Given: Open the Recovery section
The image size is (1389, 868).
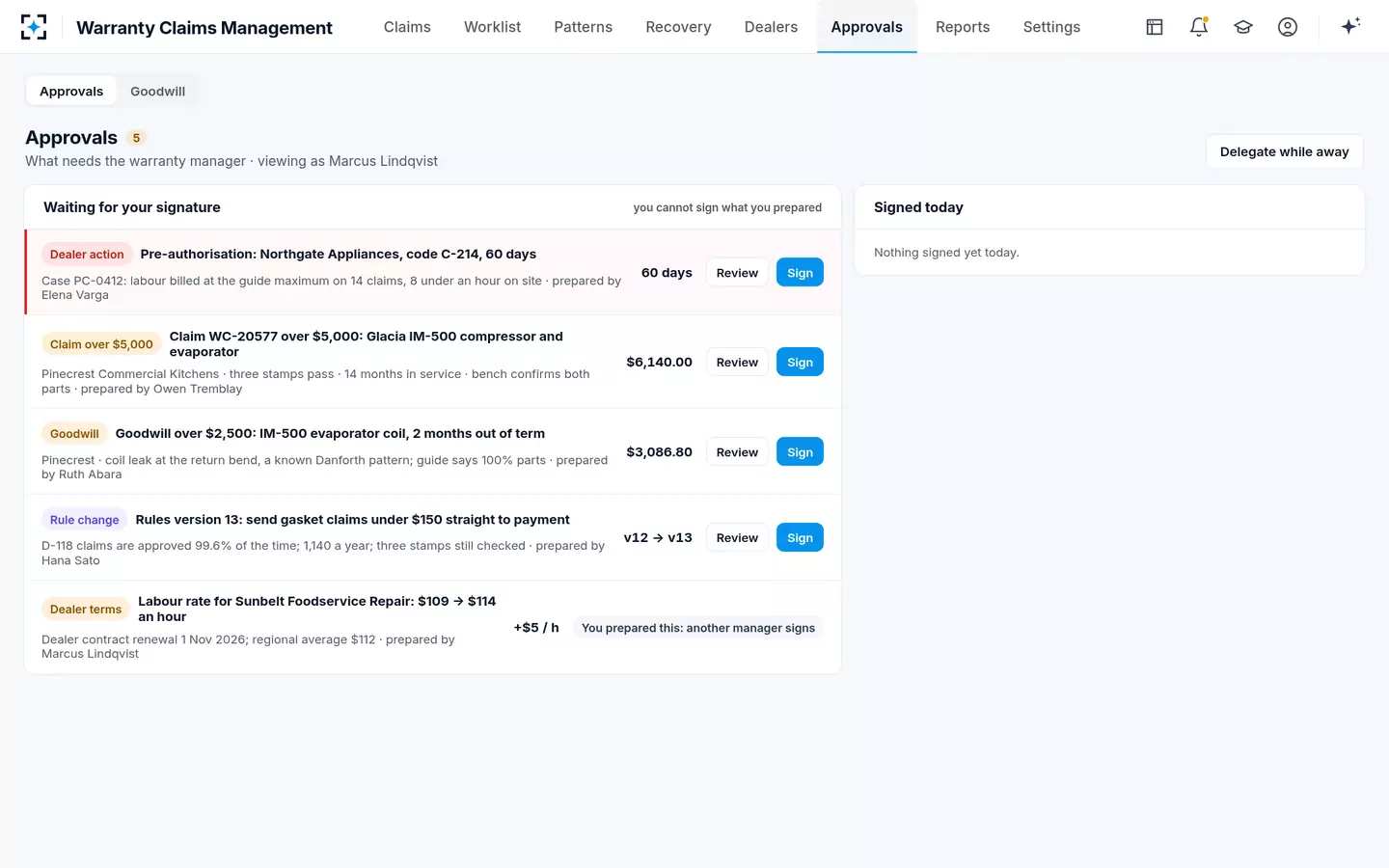Looking at the screenshot, I should pos(678,27).
